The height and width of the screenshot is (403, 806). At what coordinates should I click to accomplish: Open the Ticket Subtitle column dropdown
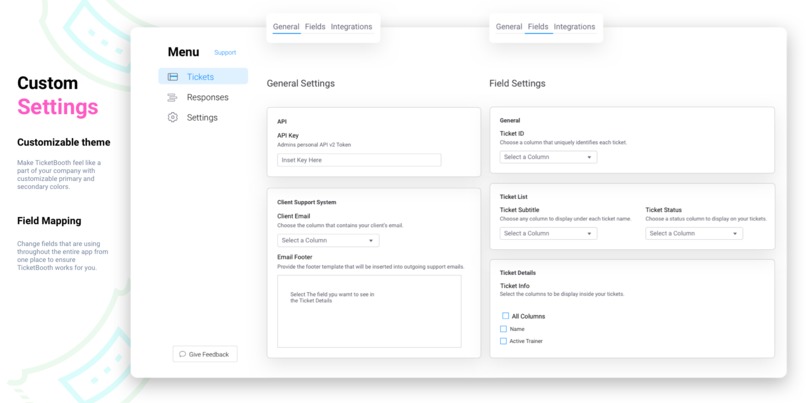pos(548,233)
